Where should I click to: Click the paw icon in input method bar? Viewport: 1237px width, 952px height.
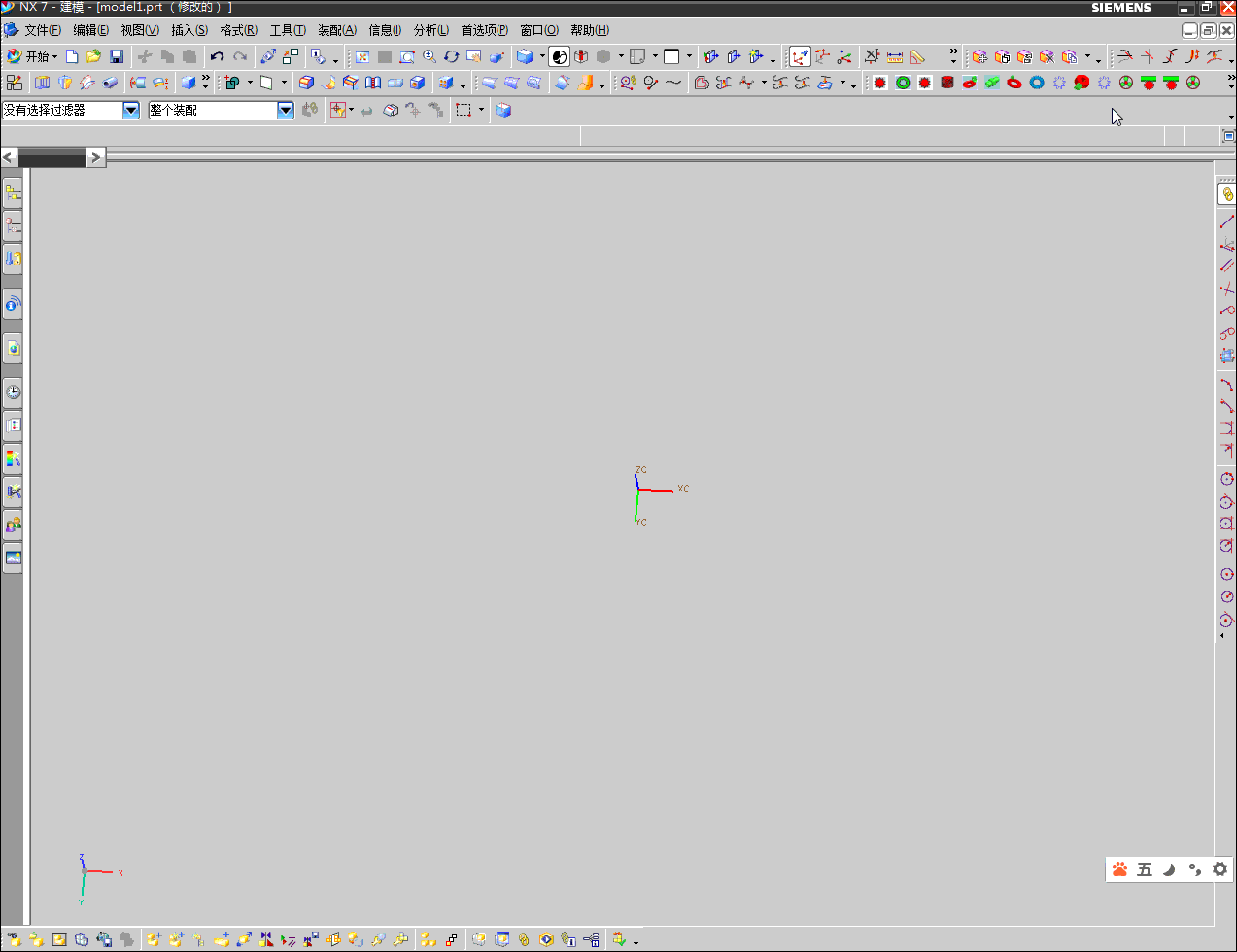pyautogui.click(x=1120, y=869)
